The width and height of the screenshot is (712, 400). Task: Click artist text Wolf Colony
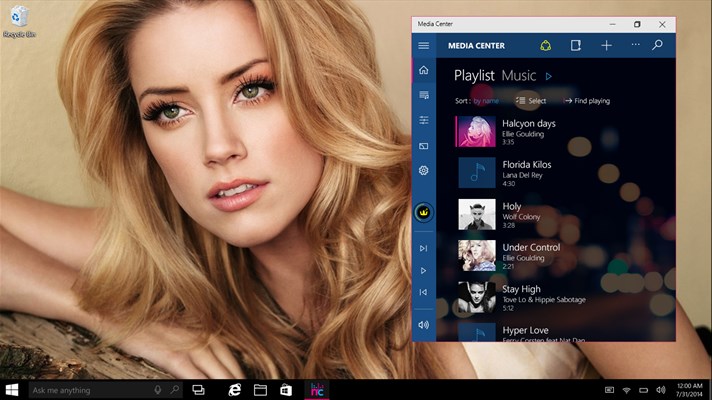[521, 217]
